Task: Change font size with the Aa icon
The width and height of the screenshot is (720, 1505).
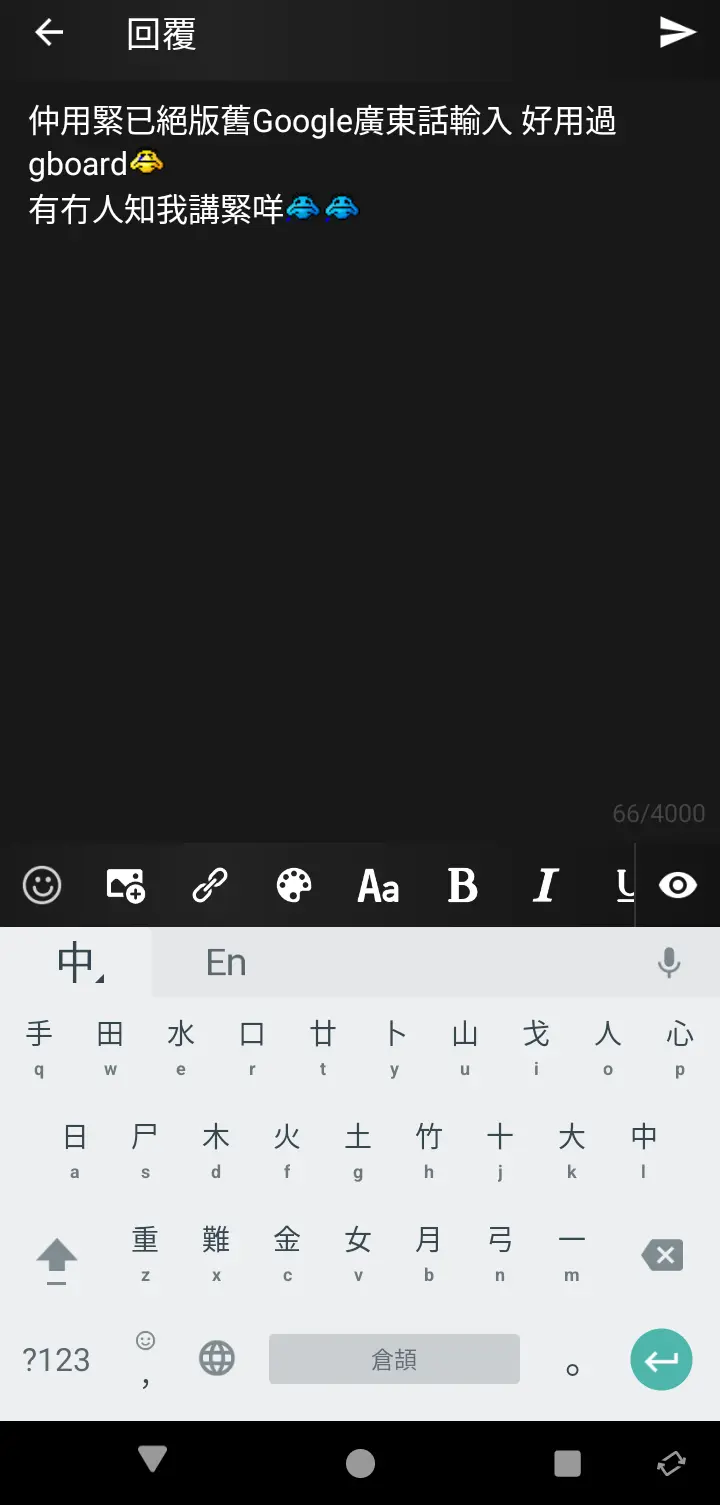Action: [x=378, y=885]
